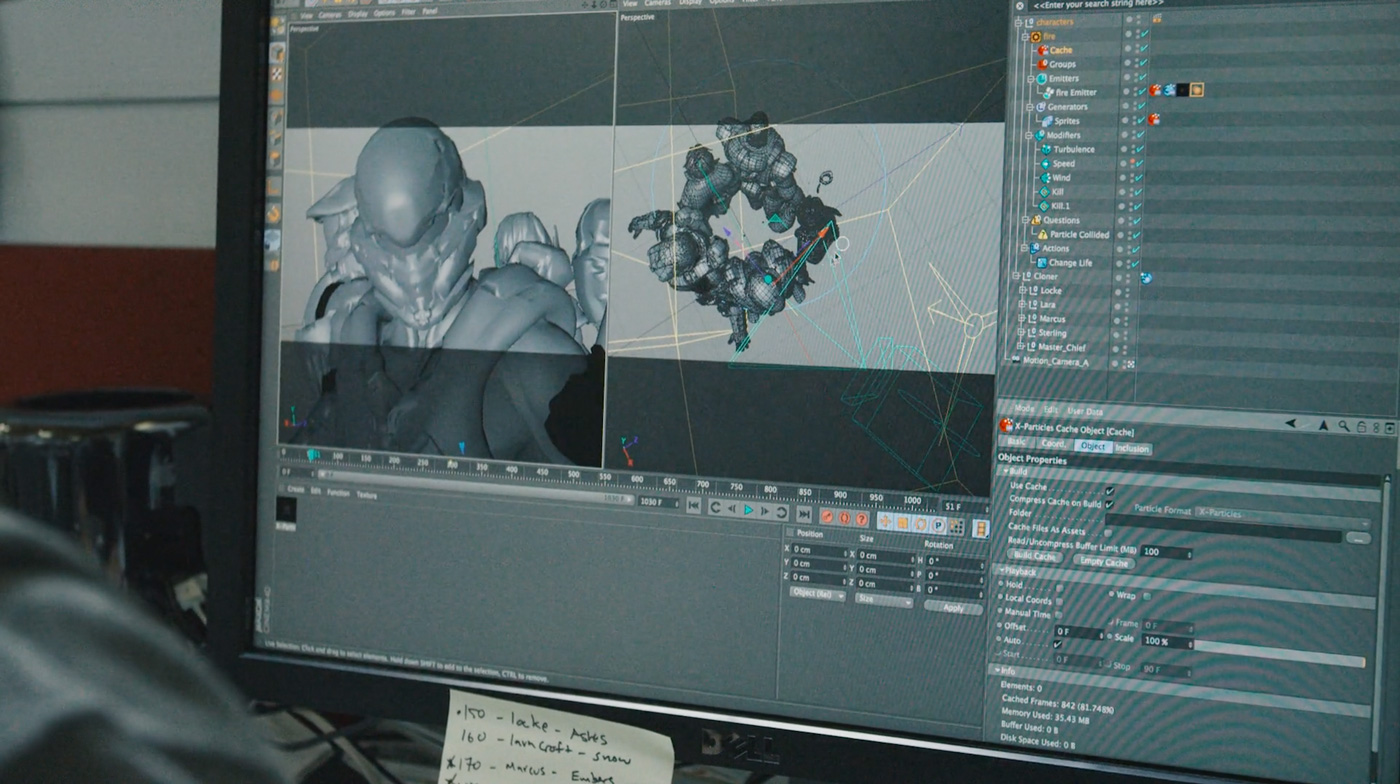Toggle the enable checkmark on Wind row
This screenshot has width=1400, height=784.
tap(1140, 177)
